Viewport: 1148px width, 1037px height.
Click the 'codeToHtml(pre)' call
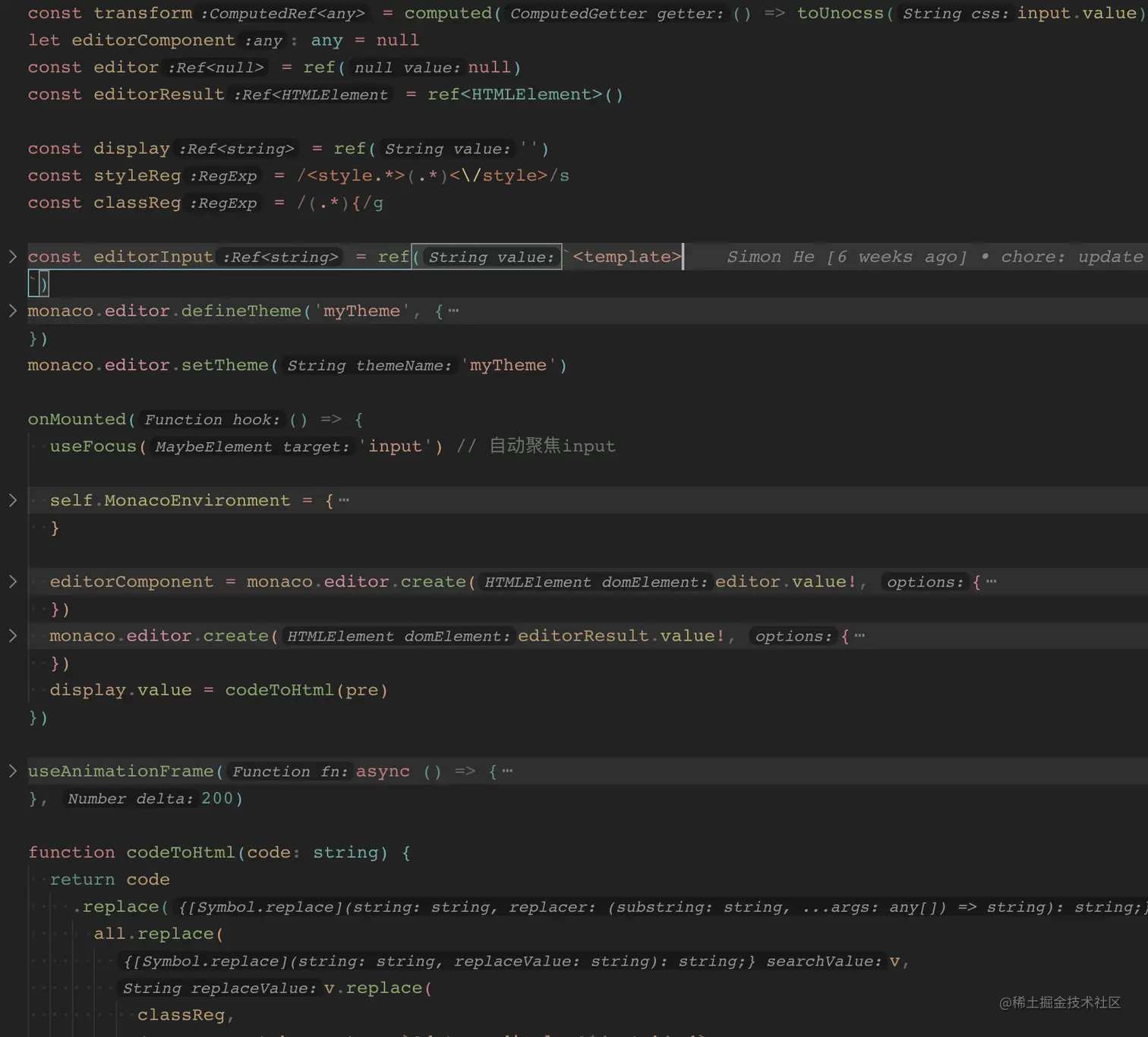pos(307,690)
